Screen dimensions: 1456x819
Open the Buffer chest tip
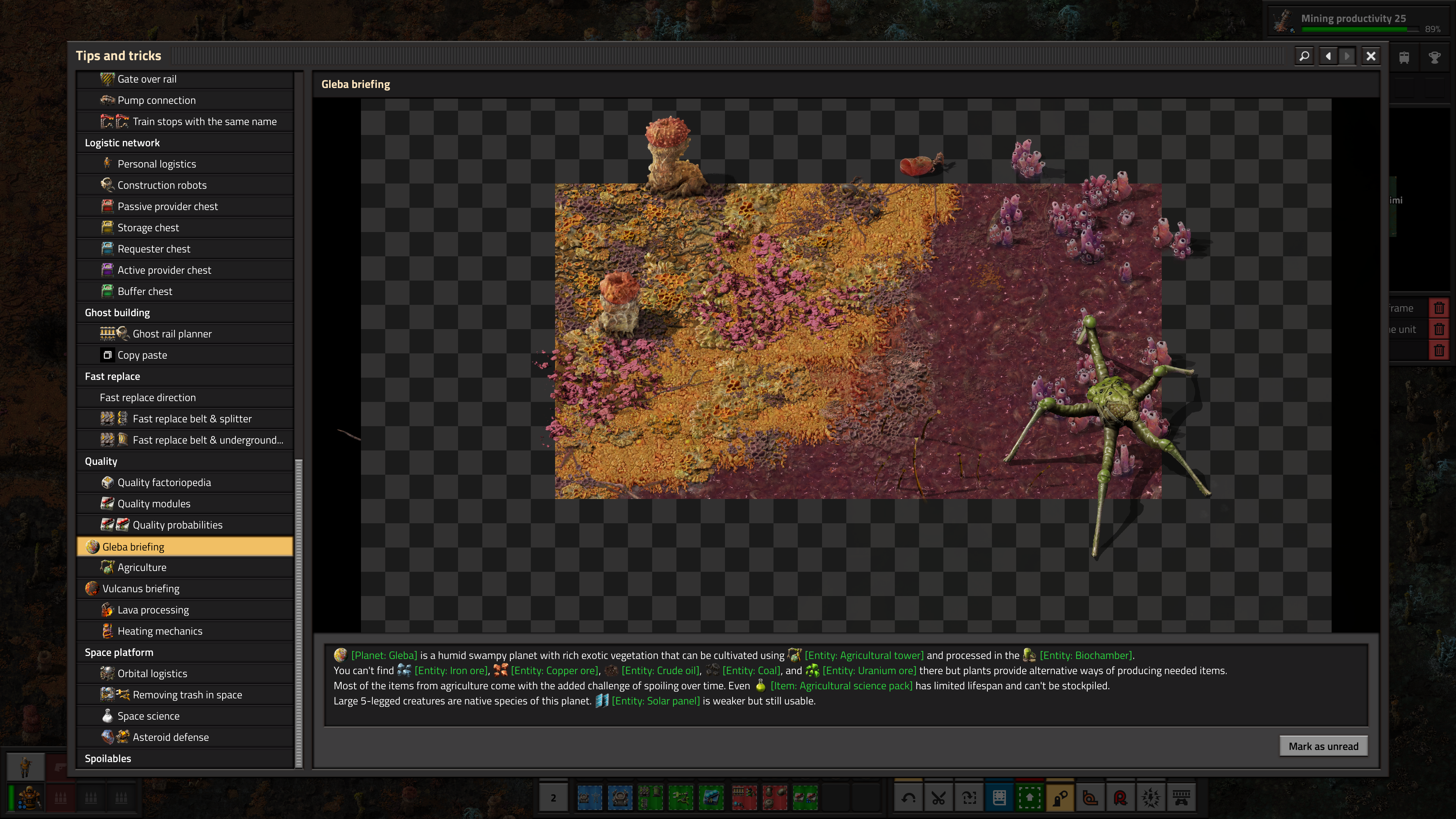[x=185, y=292]
